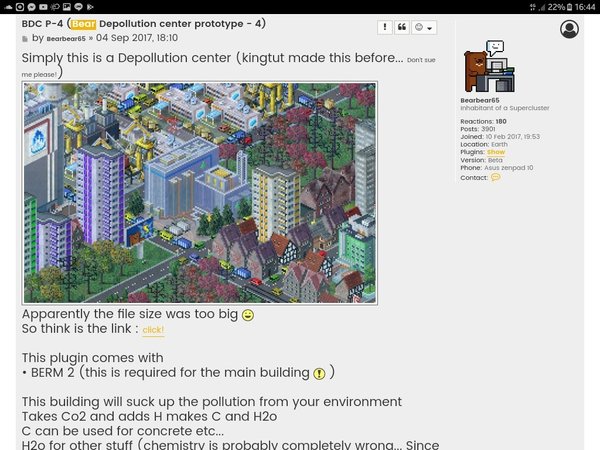Click the 'Reactions: 180' text

[483, 121]
